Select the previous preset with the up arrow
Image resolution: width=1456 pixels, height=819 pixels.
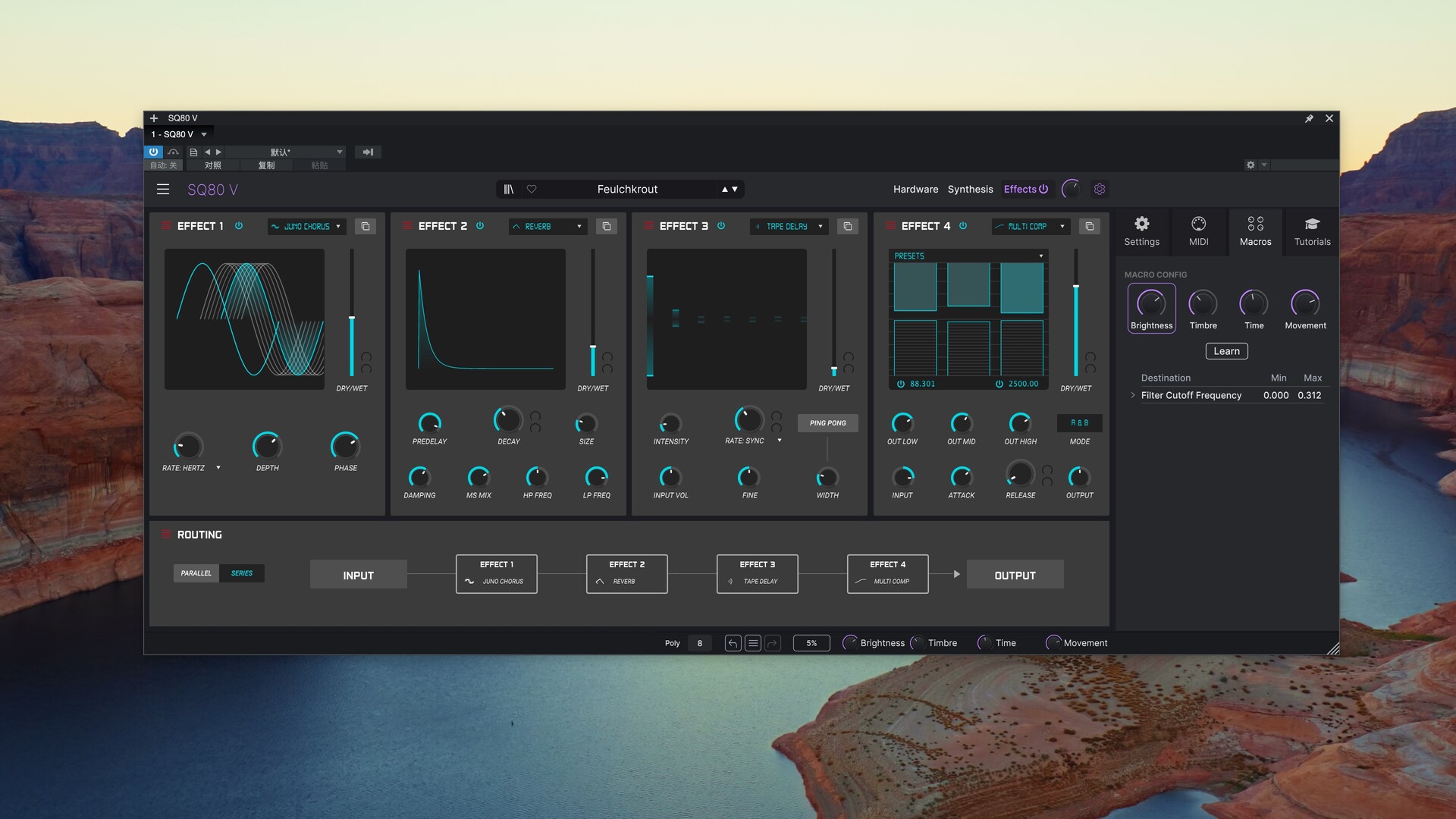click(x=725, y=189)
